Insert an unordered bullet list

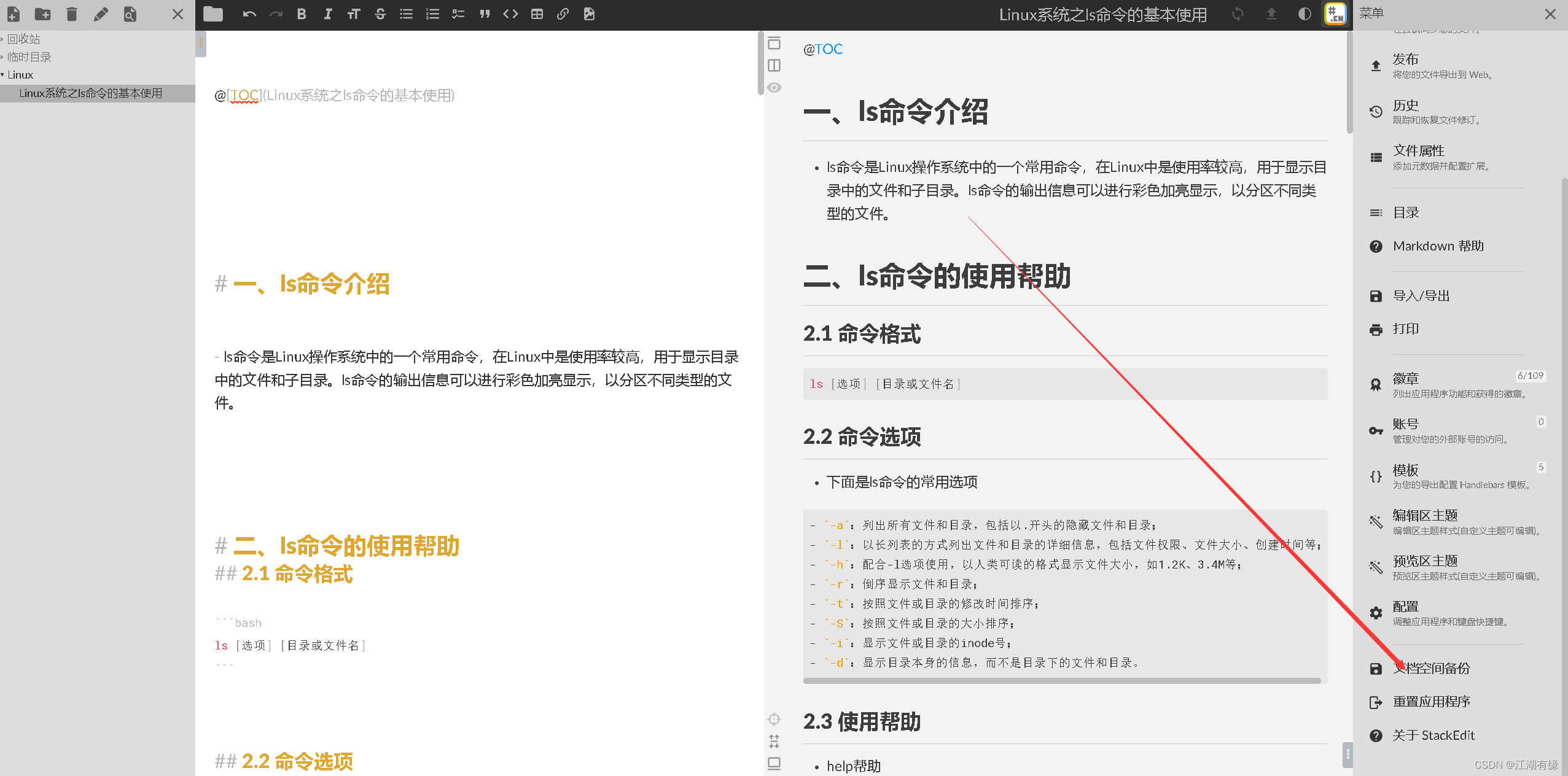tap(406, 14)
